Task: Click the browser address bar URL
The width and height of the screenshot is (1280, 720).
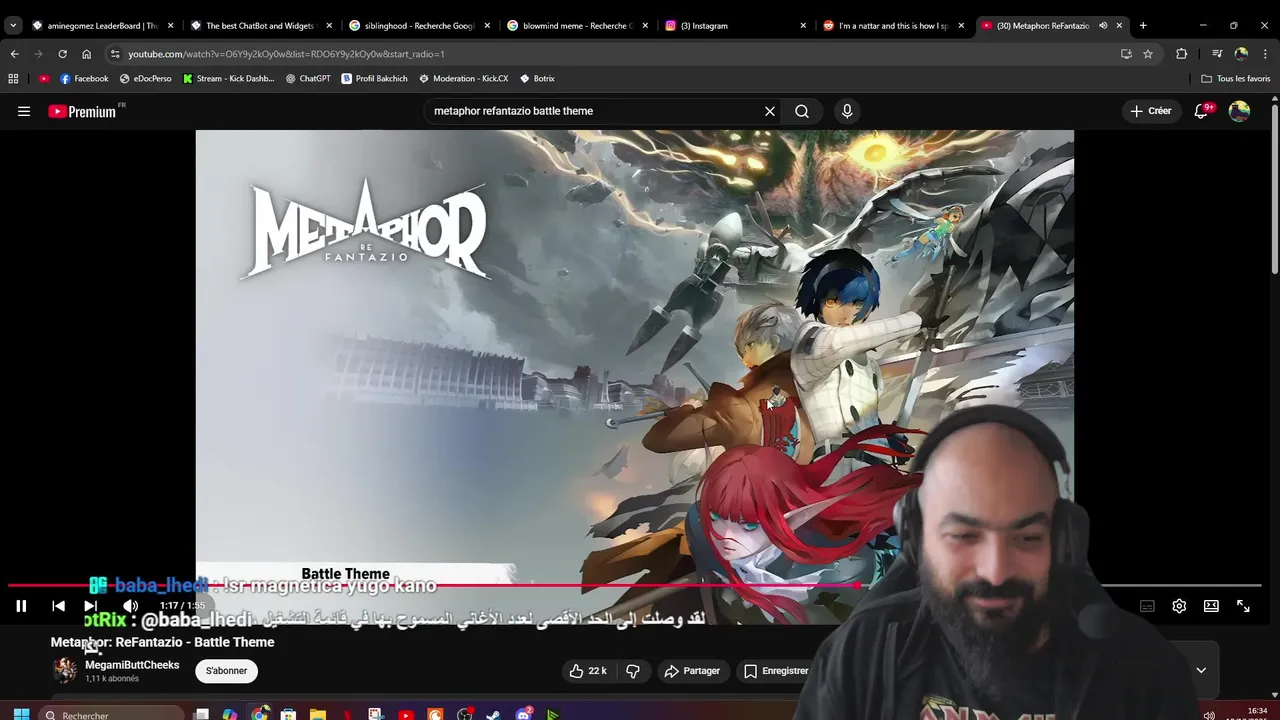Action: point(286,54)
